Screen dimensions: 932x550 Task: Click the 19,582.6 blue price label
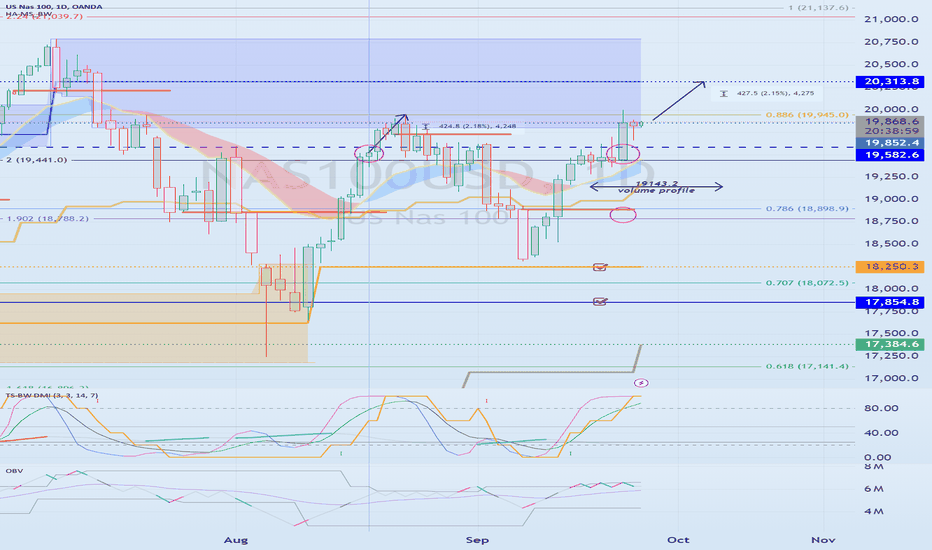[890, 155]
